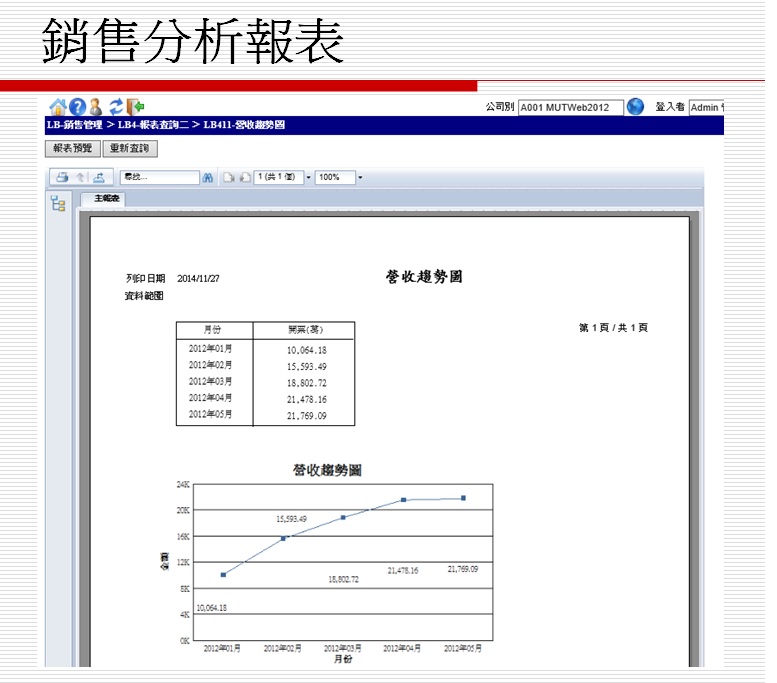Go to the previous page icon

click(x=228, y=177)
